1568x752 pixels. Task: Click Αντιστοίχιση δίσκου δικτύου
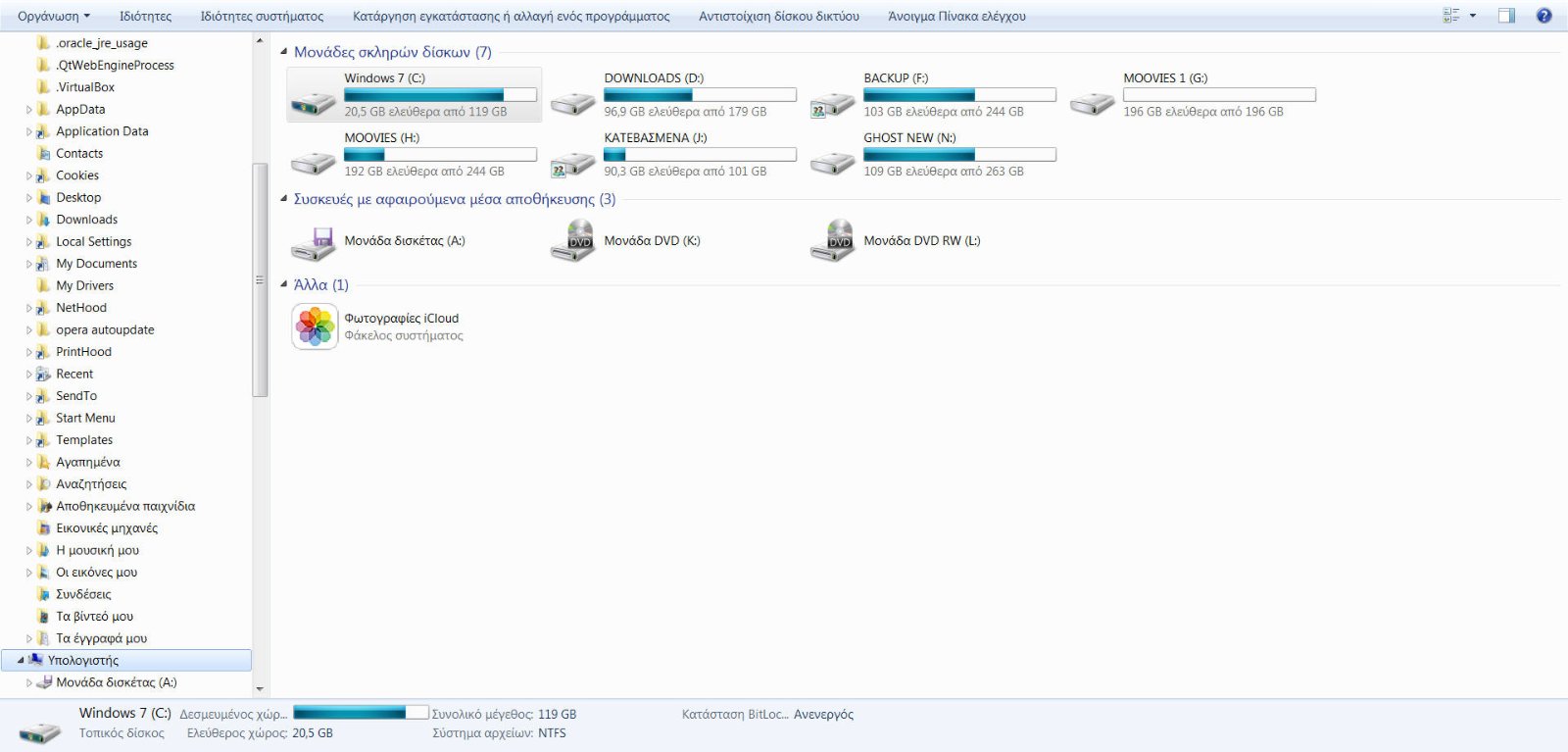click(778, 17)
